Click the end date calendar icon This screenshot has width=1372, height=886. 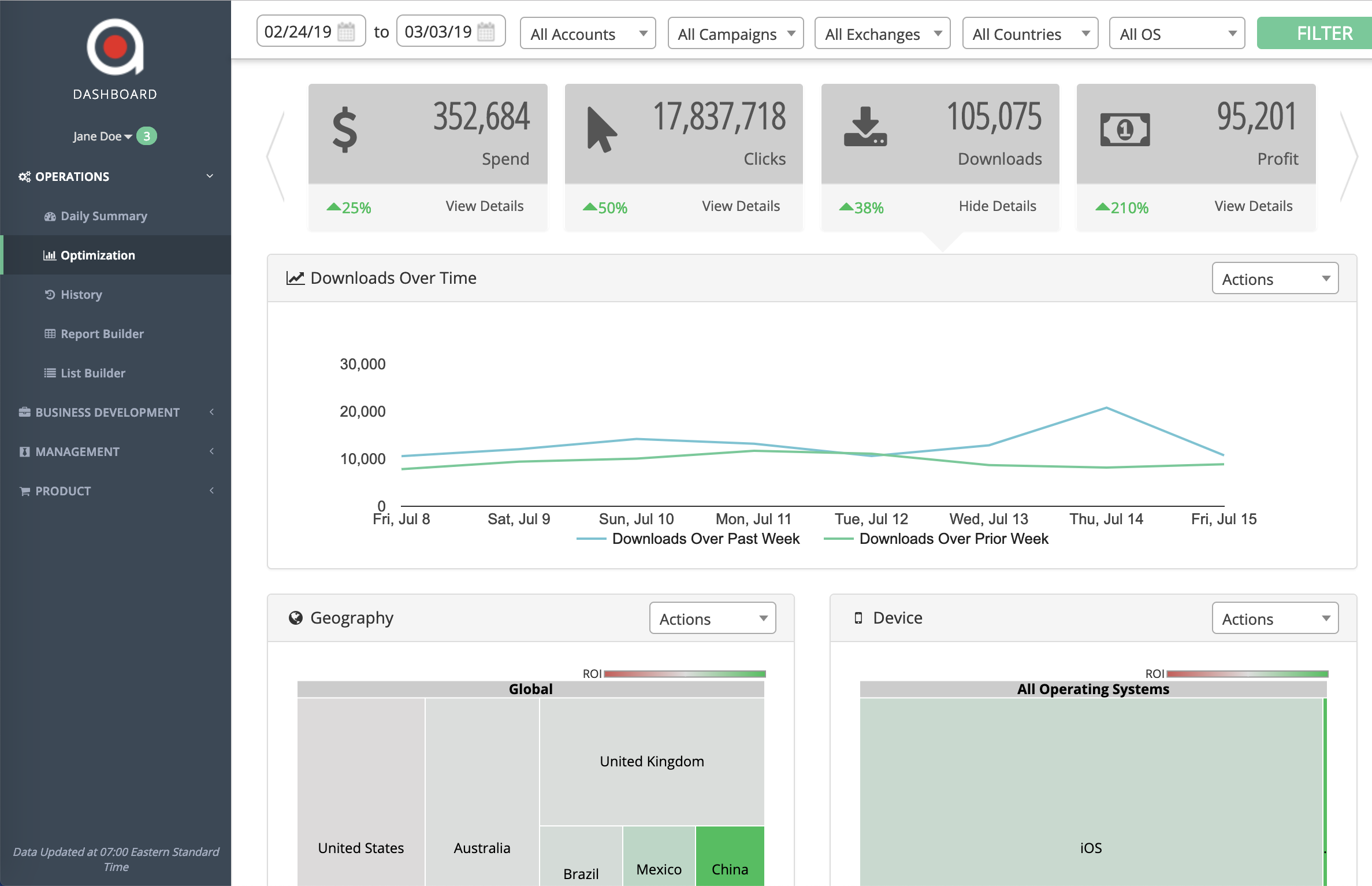tap(486, 32)
